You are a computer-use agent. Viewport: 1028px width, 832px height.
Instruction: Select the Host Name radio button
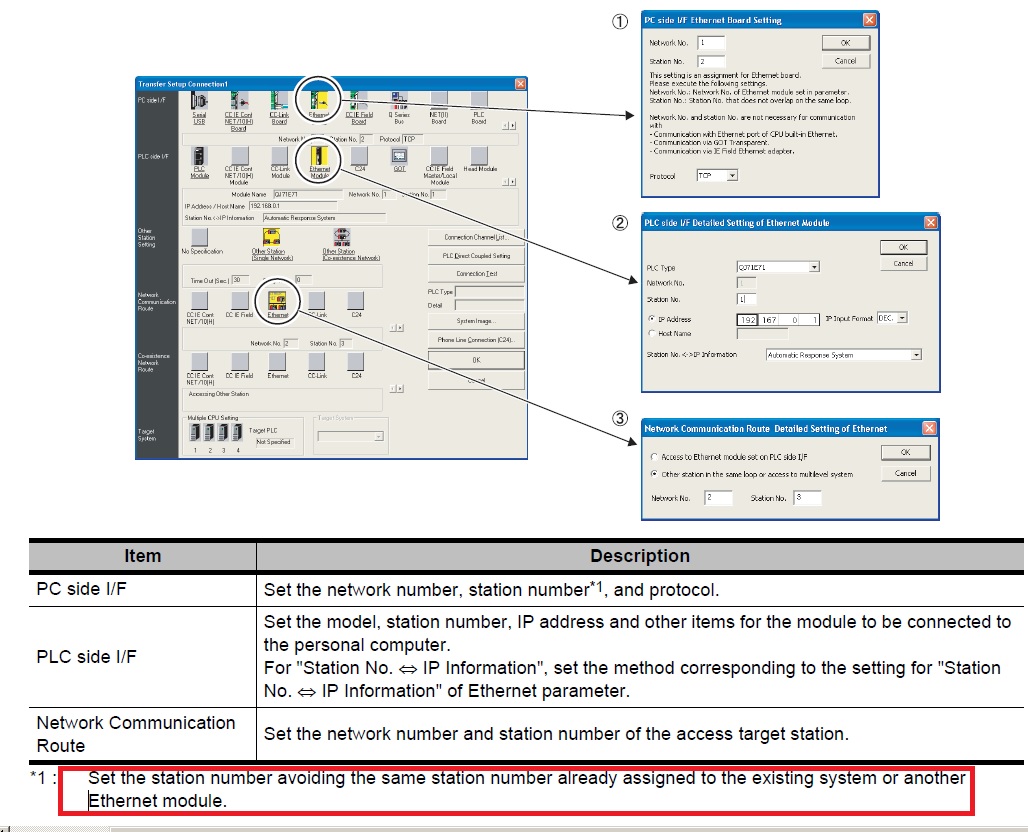point(652,333)
